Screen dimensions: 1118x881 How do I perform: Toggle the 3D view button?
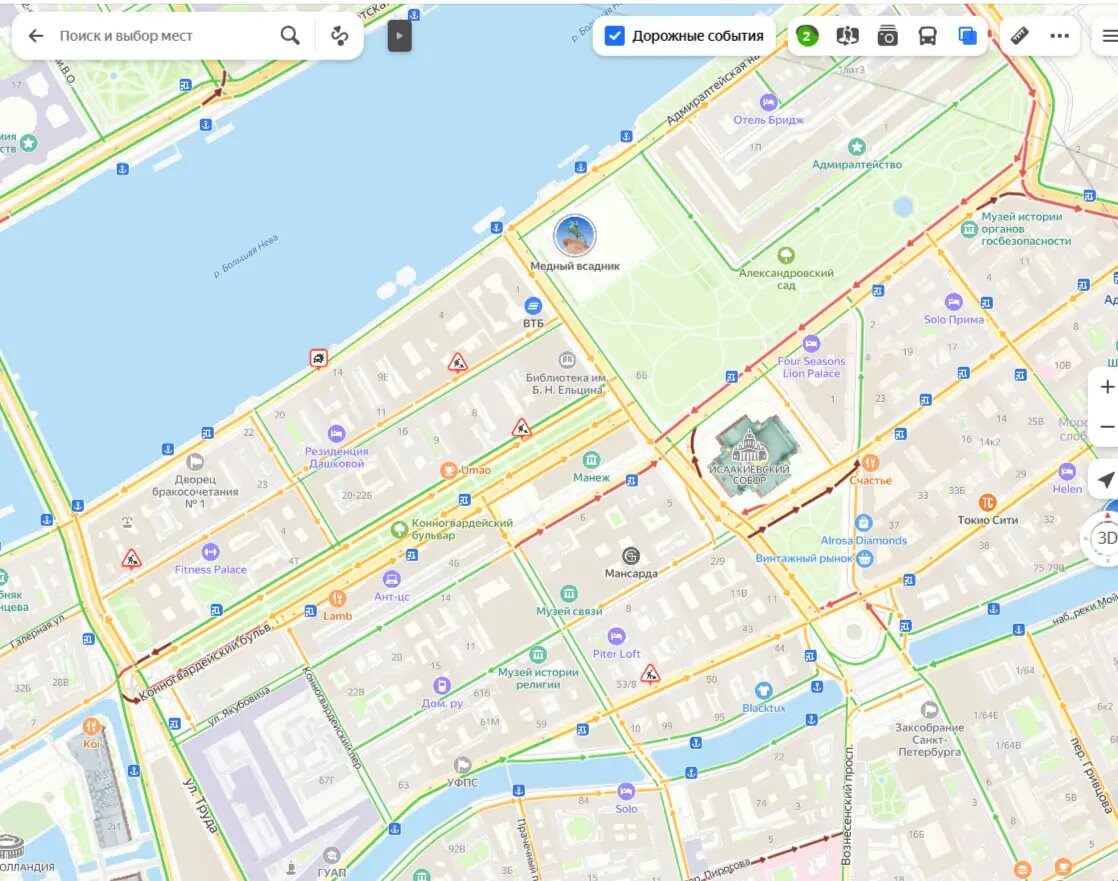tap(1106, 538)
